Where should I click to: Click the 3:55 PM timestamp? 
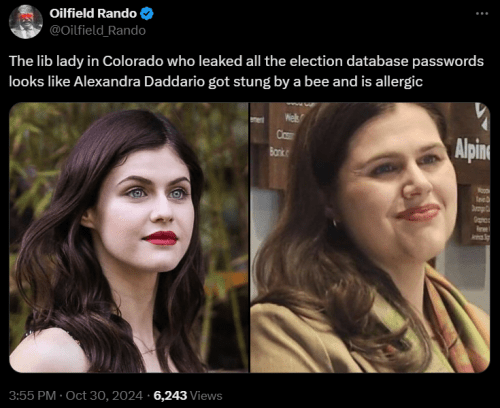point(32,396)
